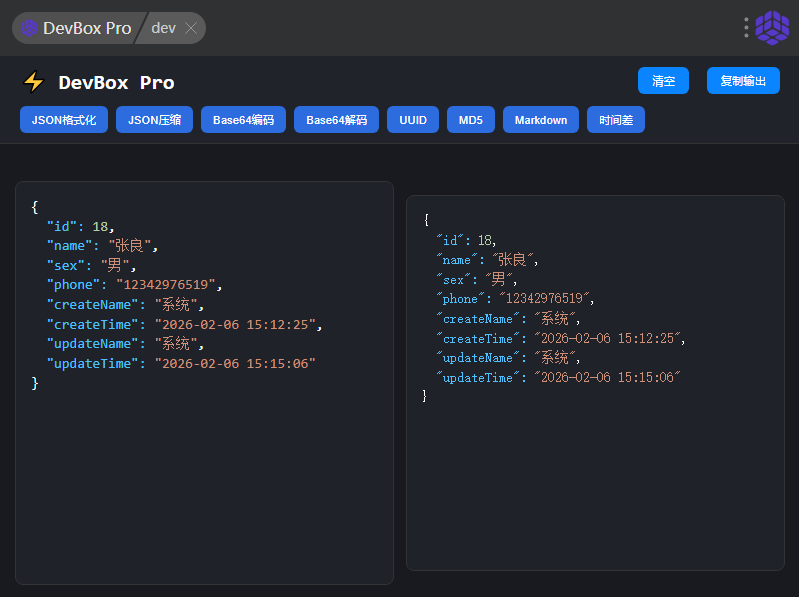
Task: Open the three-dot menu at top right
Action: [x=746, y=28]
